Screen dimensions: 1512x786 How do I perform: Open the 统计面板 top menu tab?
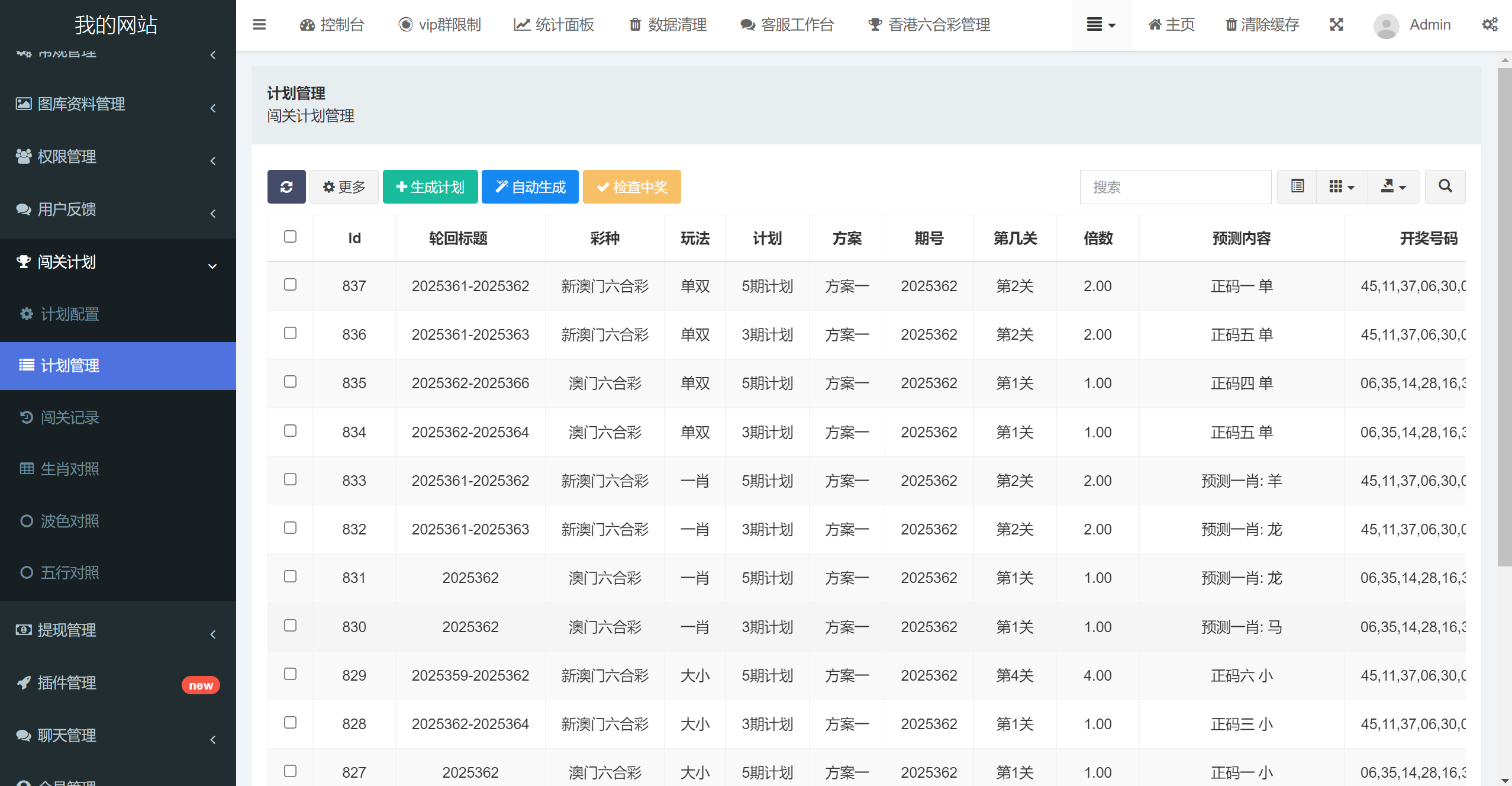[553, 25]
